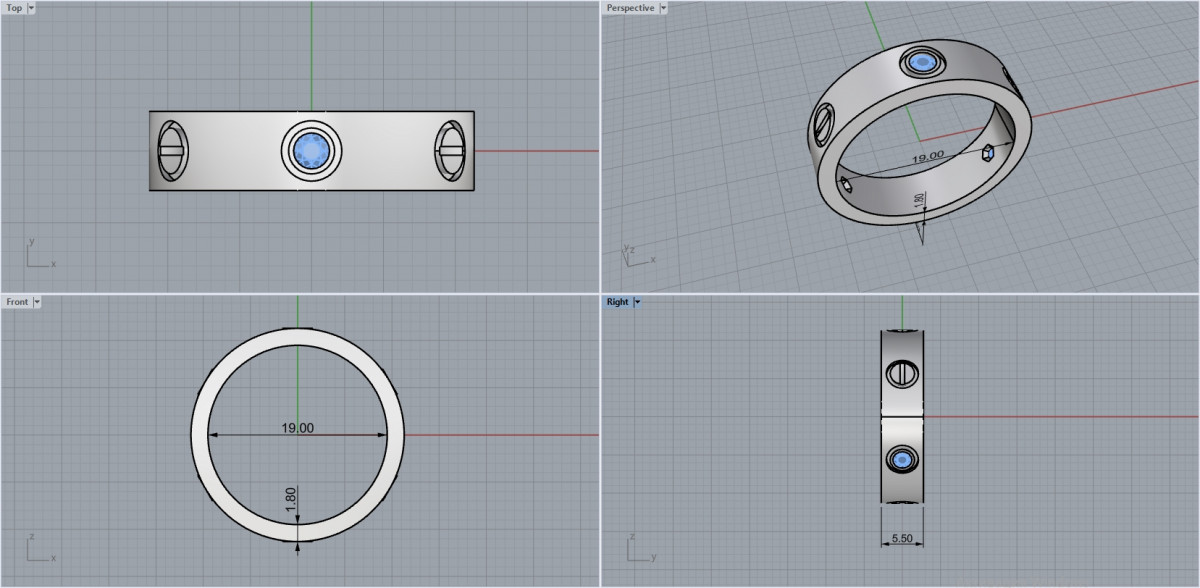Activate the Perspective viewport title
This screenshot has height=588, width=1200.
pos(630,8)
